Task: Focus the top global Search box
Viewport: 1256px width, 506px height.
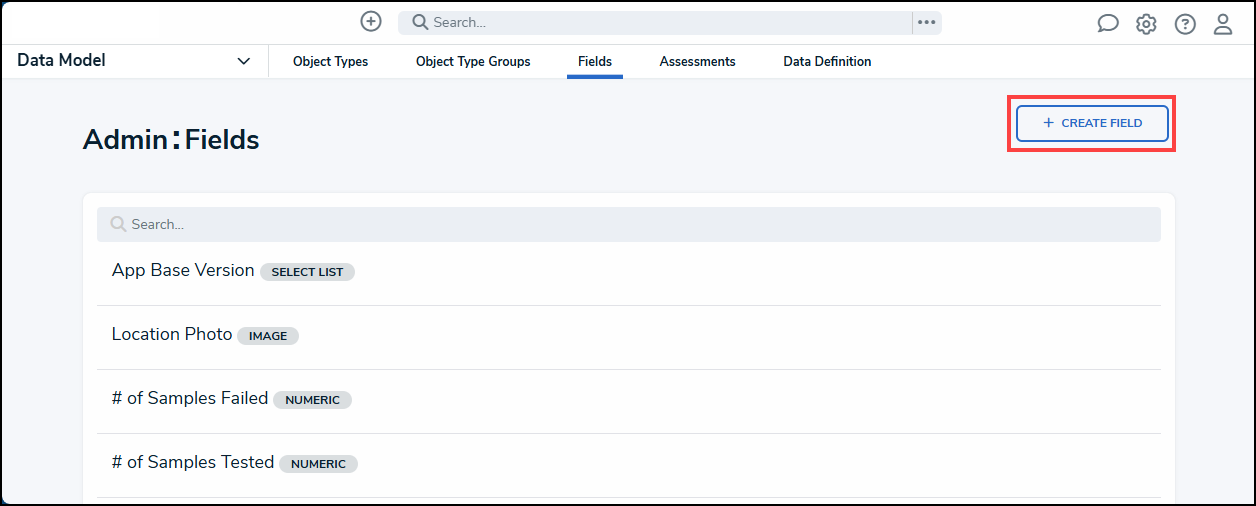Action: point(660,22)
